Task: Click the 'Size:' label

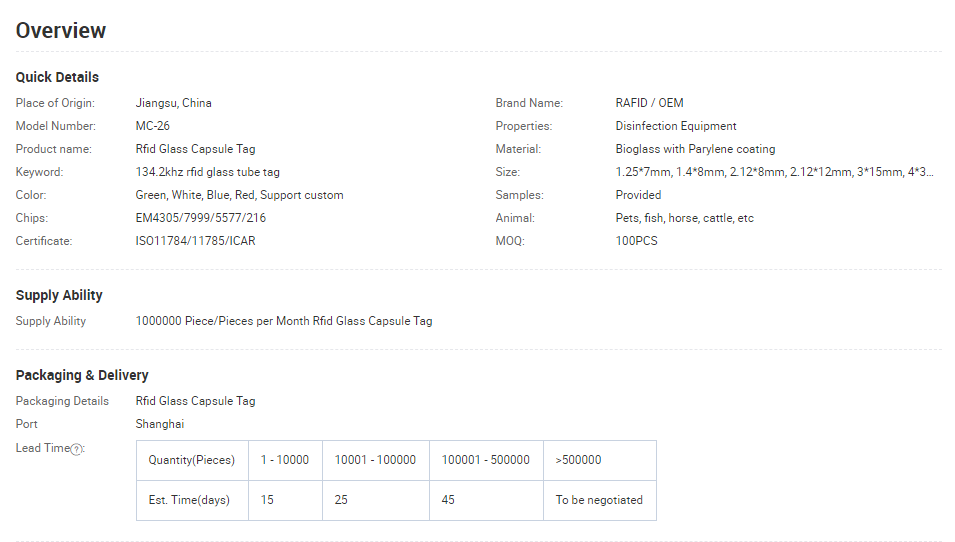Action: (508, 172)
